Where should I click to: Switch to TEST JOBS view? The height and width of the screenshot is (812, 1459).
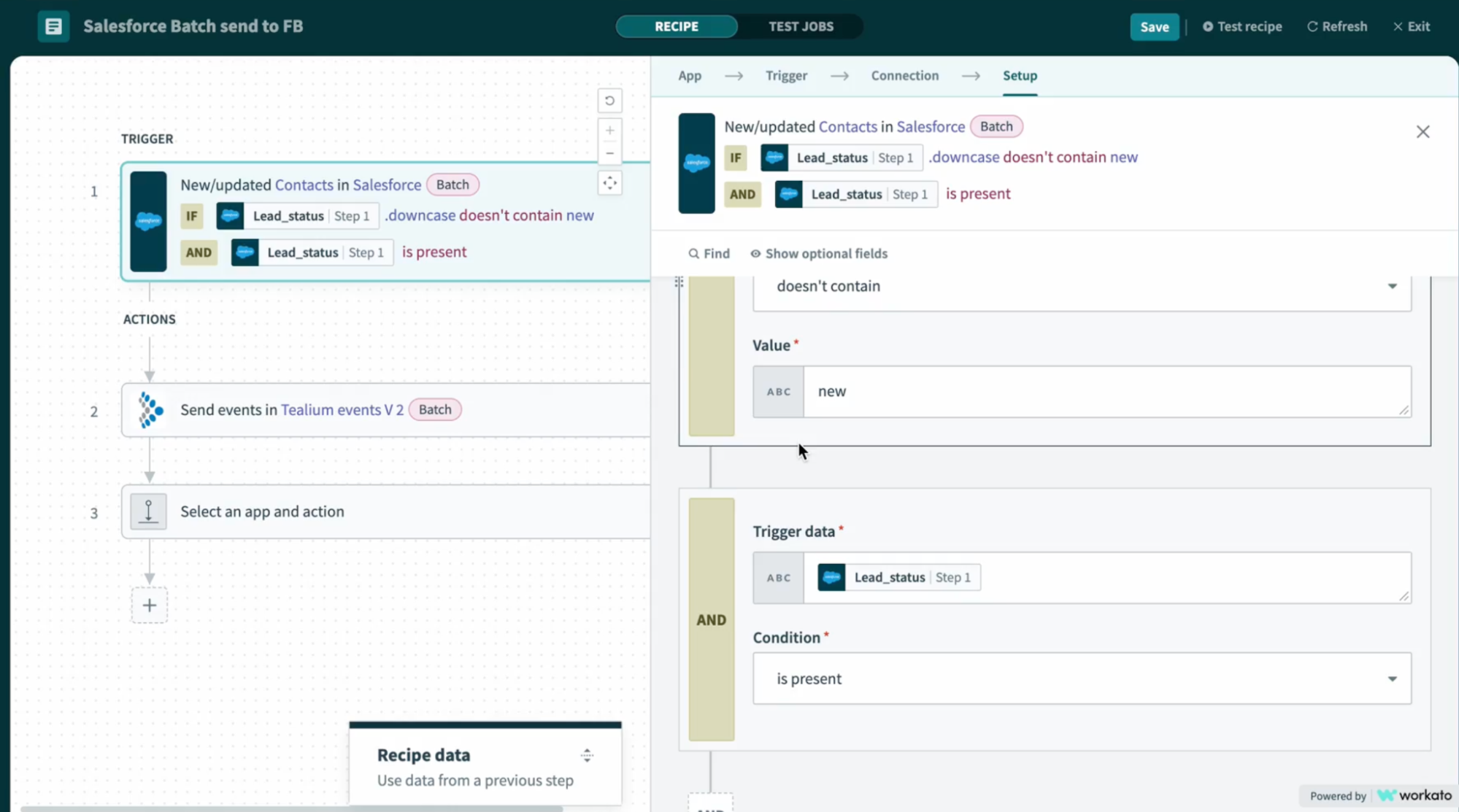800,26
